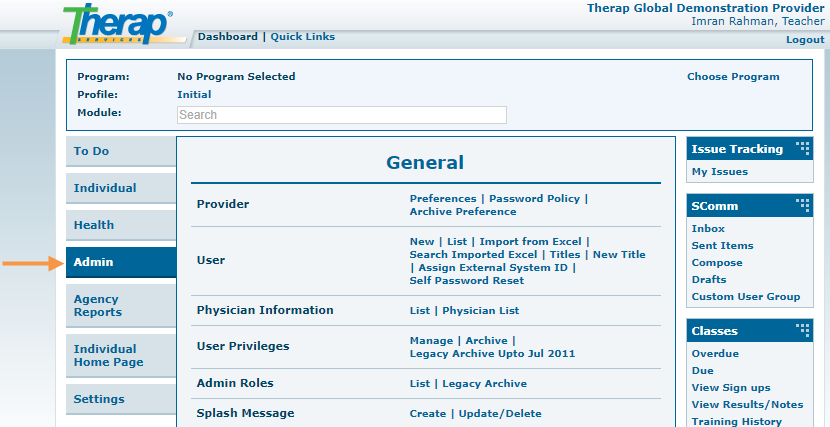Open the Settings tab
830x427 pixels.
(x=121, y=399)
